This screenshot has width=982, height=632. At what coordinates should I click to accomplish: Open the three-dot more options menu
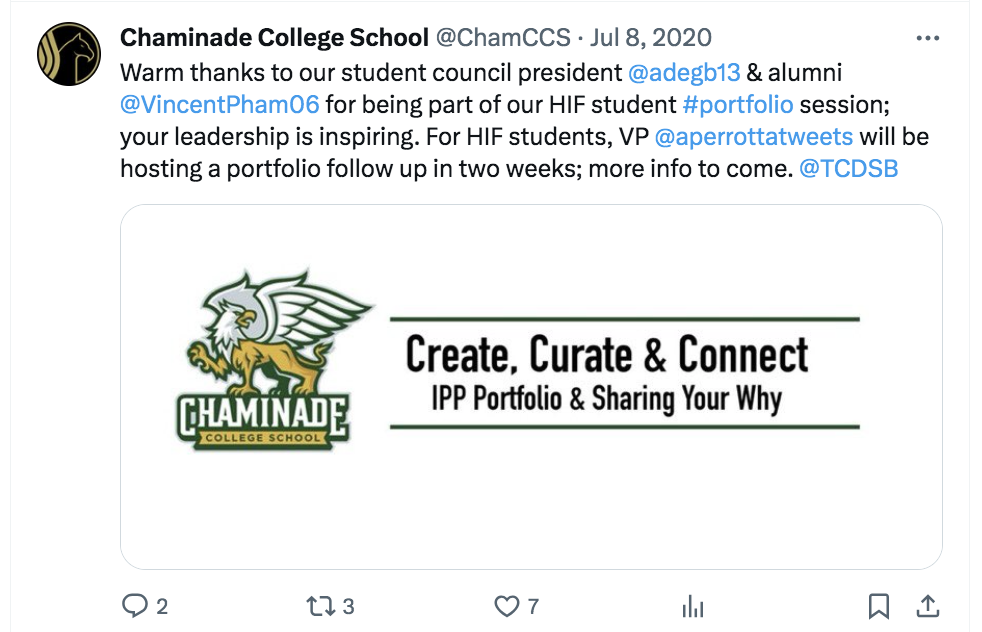pos(927,39)
